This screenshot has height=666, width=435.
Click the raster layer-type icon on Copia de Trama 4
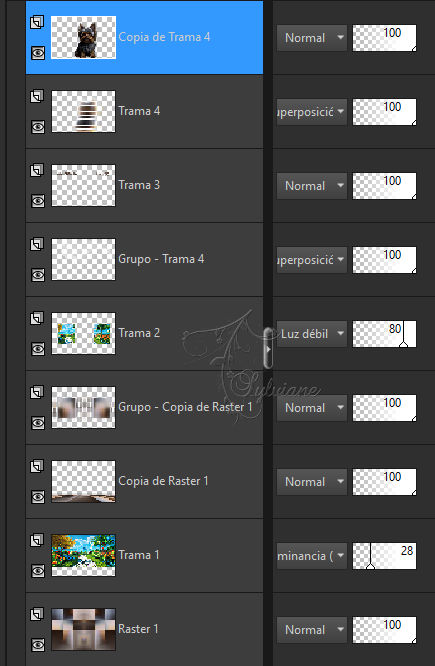(x=37, y=22)
